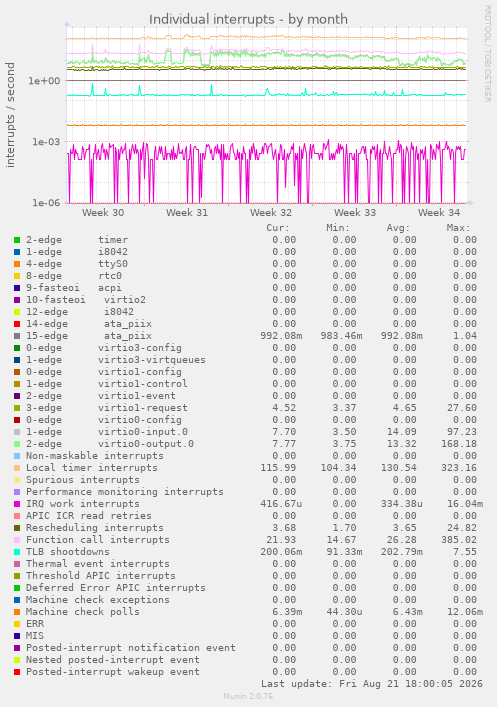497x707 pixels.
Task: Click the Week 30 axis label
Action: (x=103, y=212)
